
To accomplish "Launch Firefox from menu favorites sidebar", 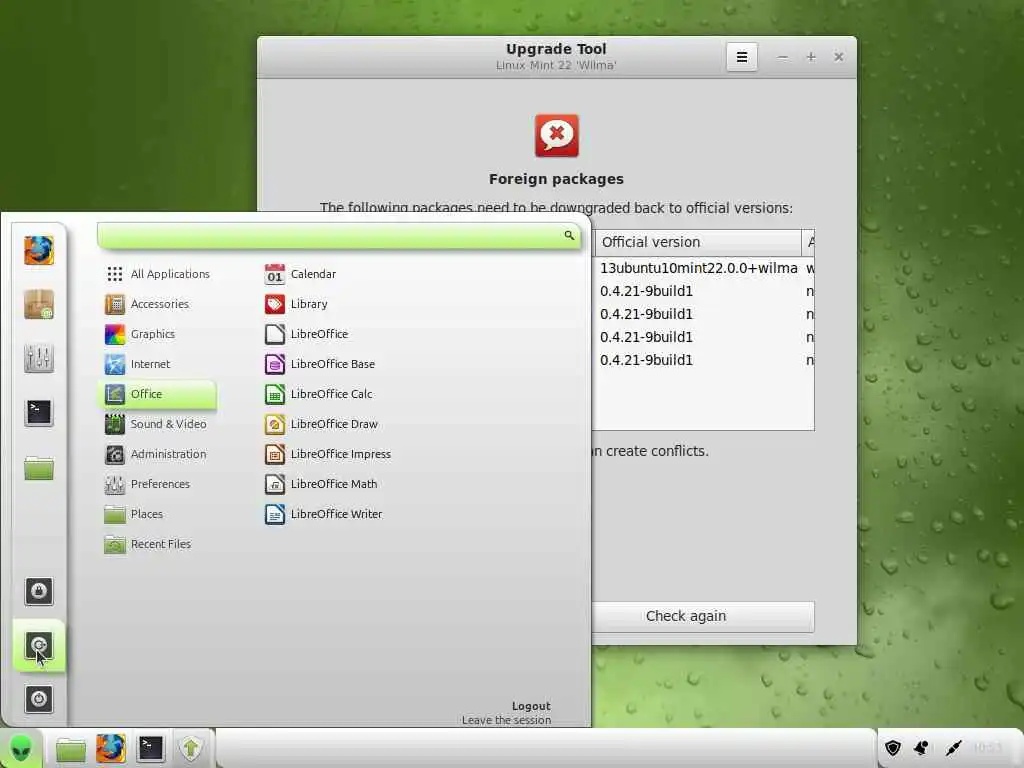I will tap(39, 251).
